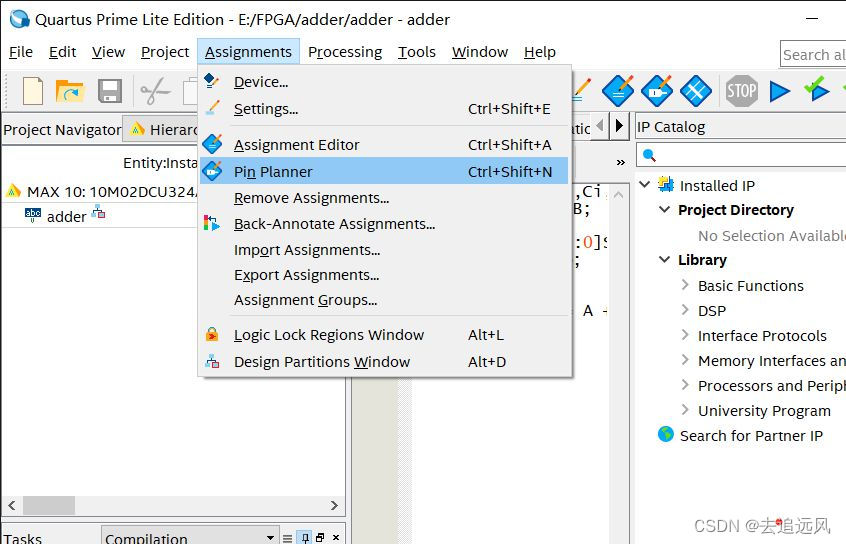Choose Remove Assignments... menu entry
Viewport: 846px width, 544px height.
385,198
